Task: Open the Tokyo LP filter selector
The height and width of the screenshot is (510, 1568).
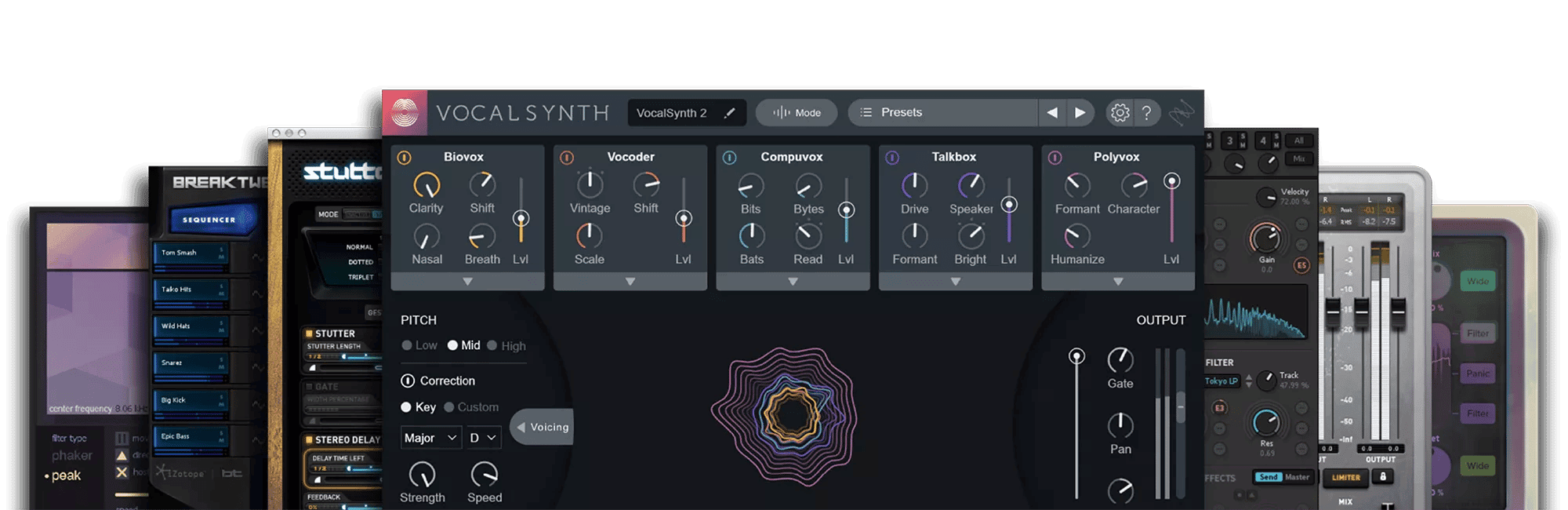Action: click(x=1222, y=381)
